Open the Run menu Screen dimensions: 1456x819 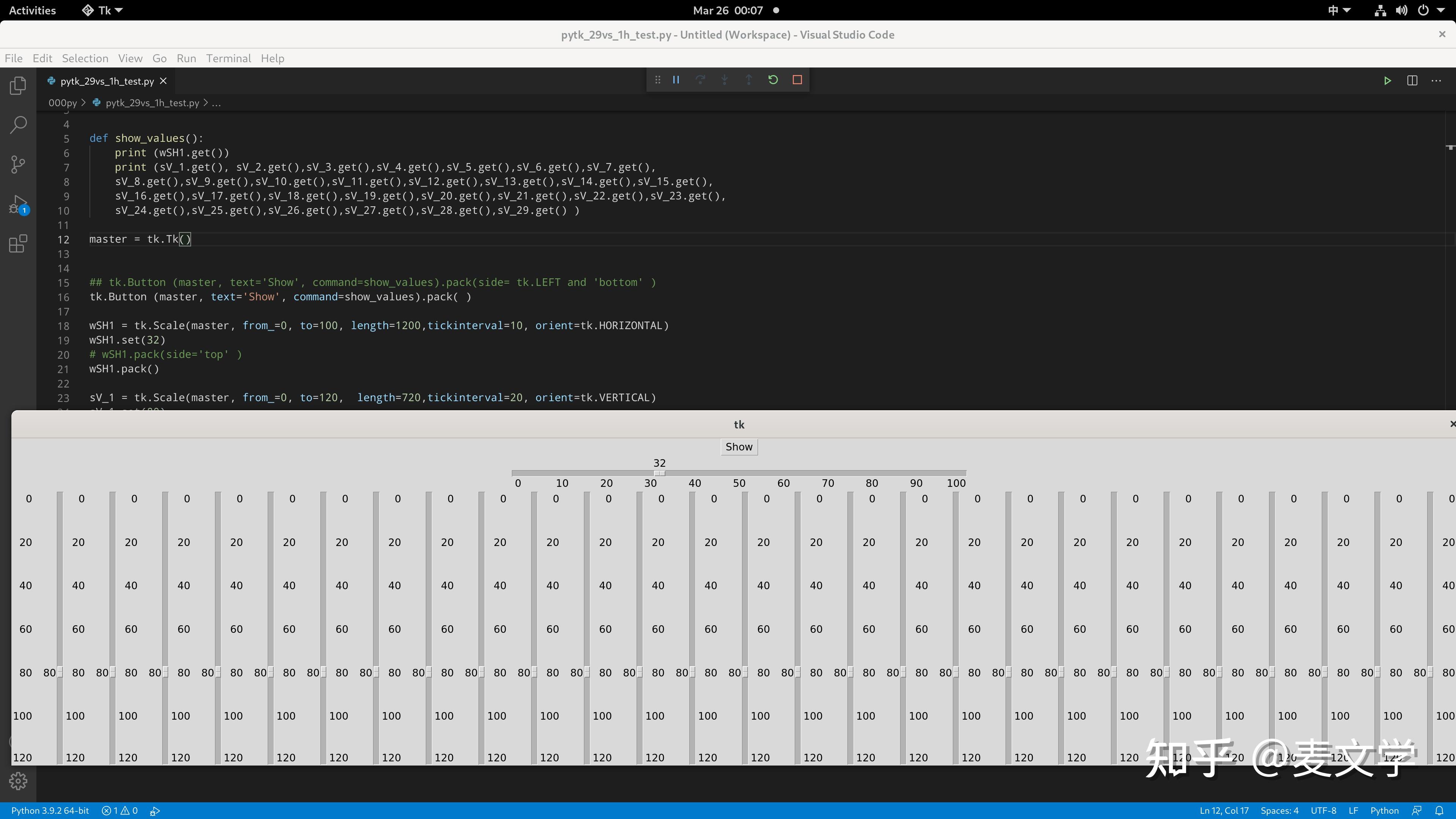(x=186, y=58)
